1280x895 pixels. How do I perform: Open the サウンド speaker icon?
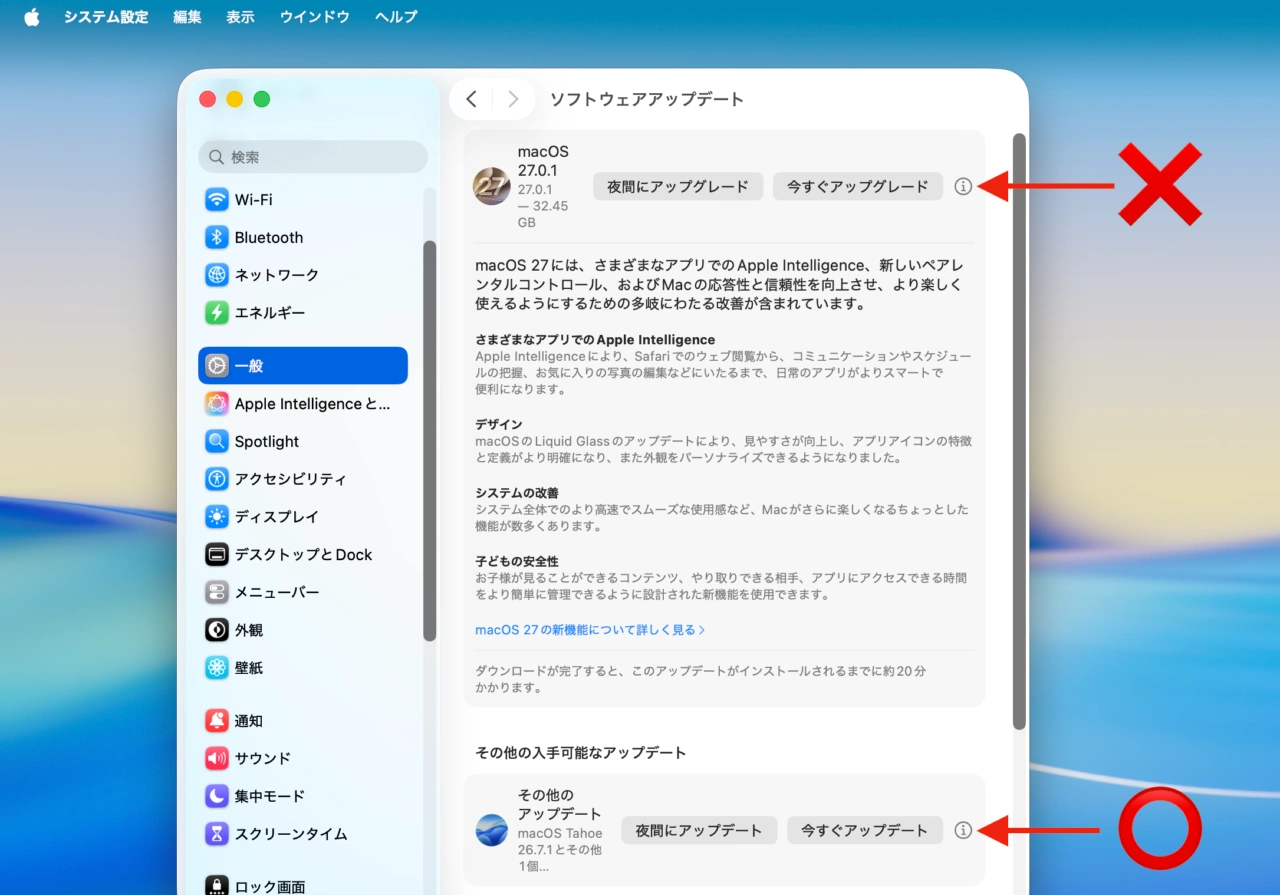pyautogui.click(x=217, y=758)
